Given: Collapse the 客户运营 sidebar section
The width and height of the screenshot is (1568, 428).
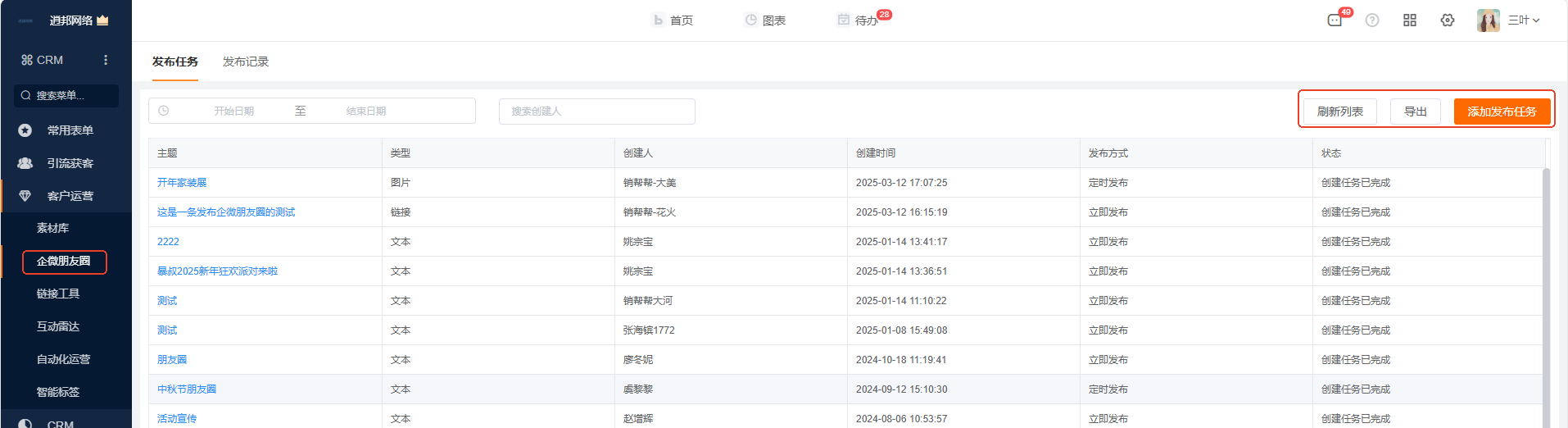Looking at the screenshot, I should click(70, 196).
